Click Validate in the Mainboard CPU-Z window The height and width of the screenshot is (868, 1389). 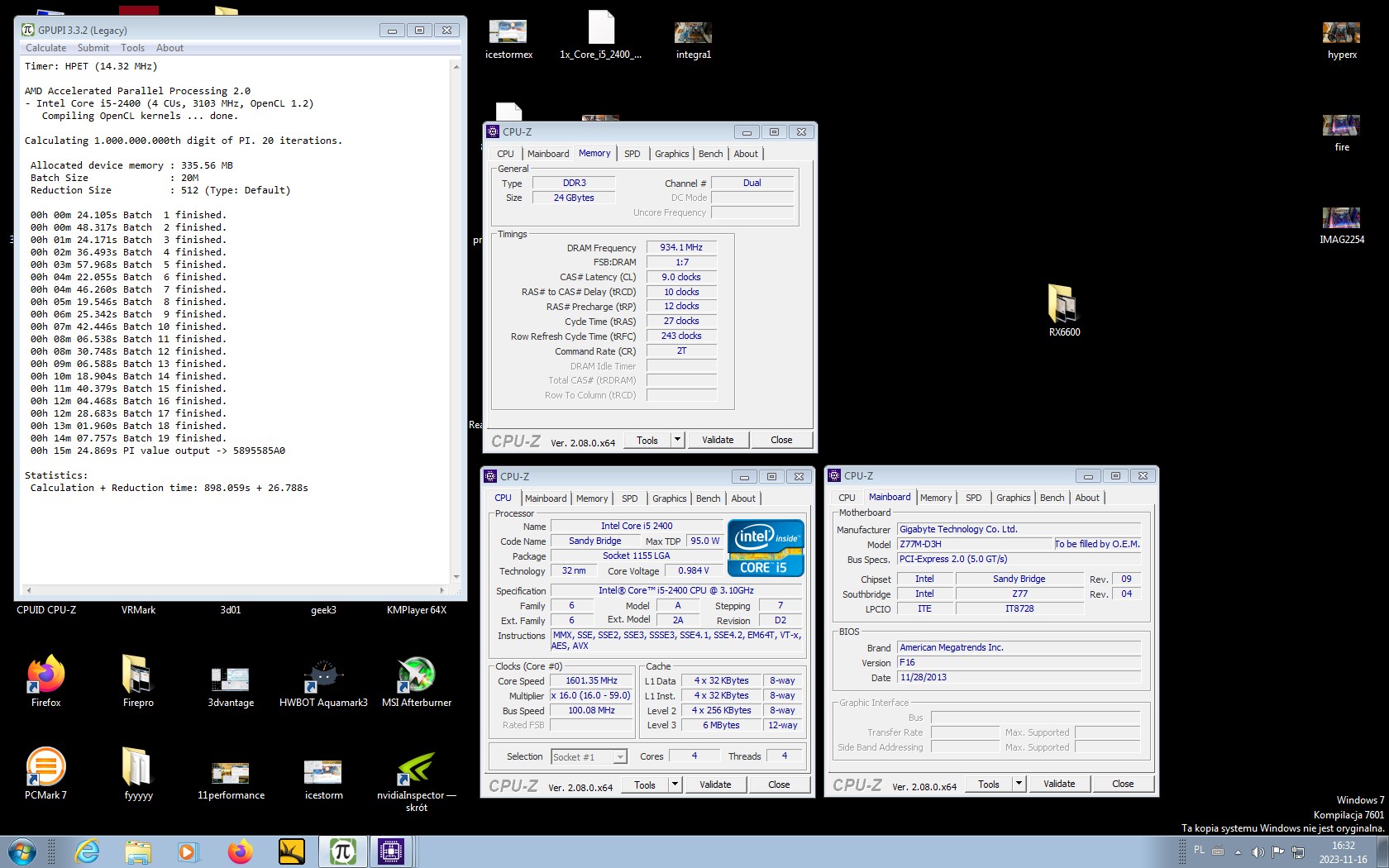[x=1059, y=784]
